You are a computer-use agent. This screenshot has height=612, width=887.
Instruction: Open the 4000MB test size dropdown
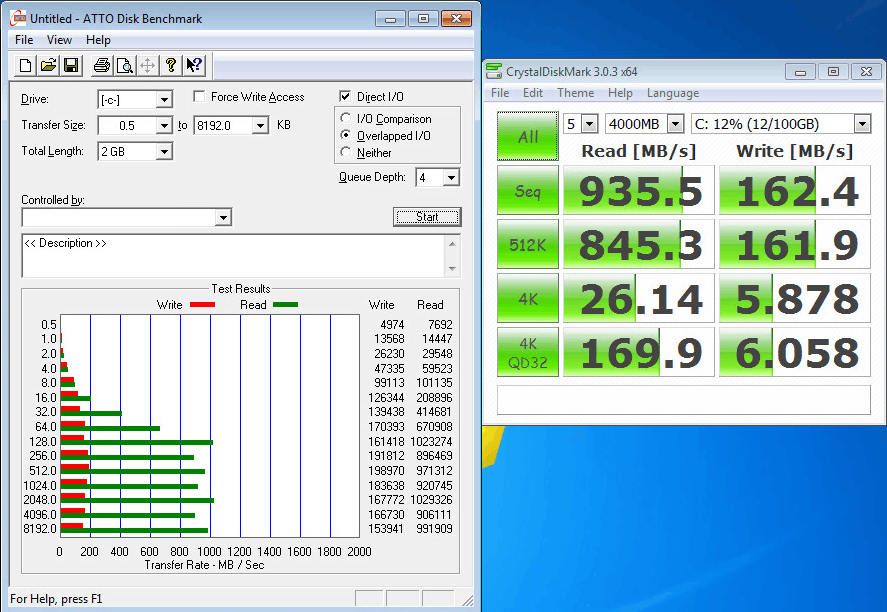tap(675, 124)
